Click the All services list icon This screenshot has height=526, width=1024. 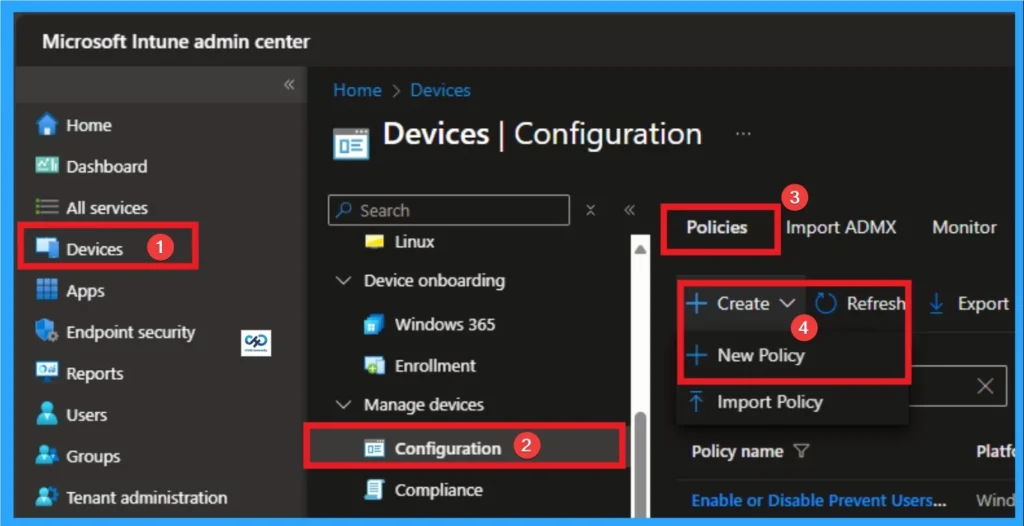point(47,208)
